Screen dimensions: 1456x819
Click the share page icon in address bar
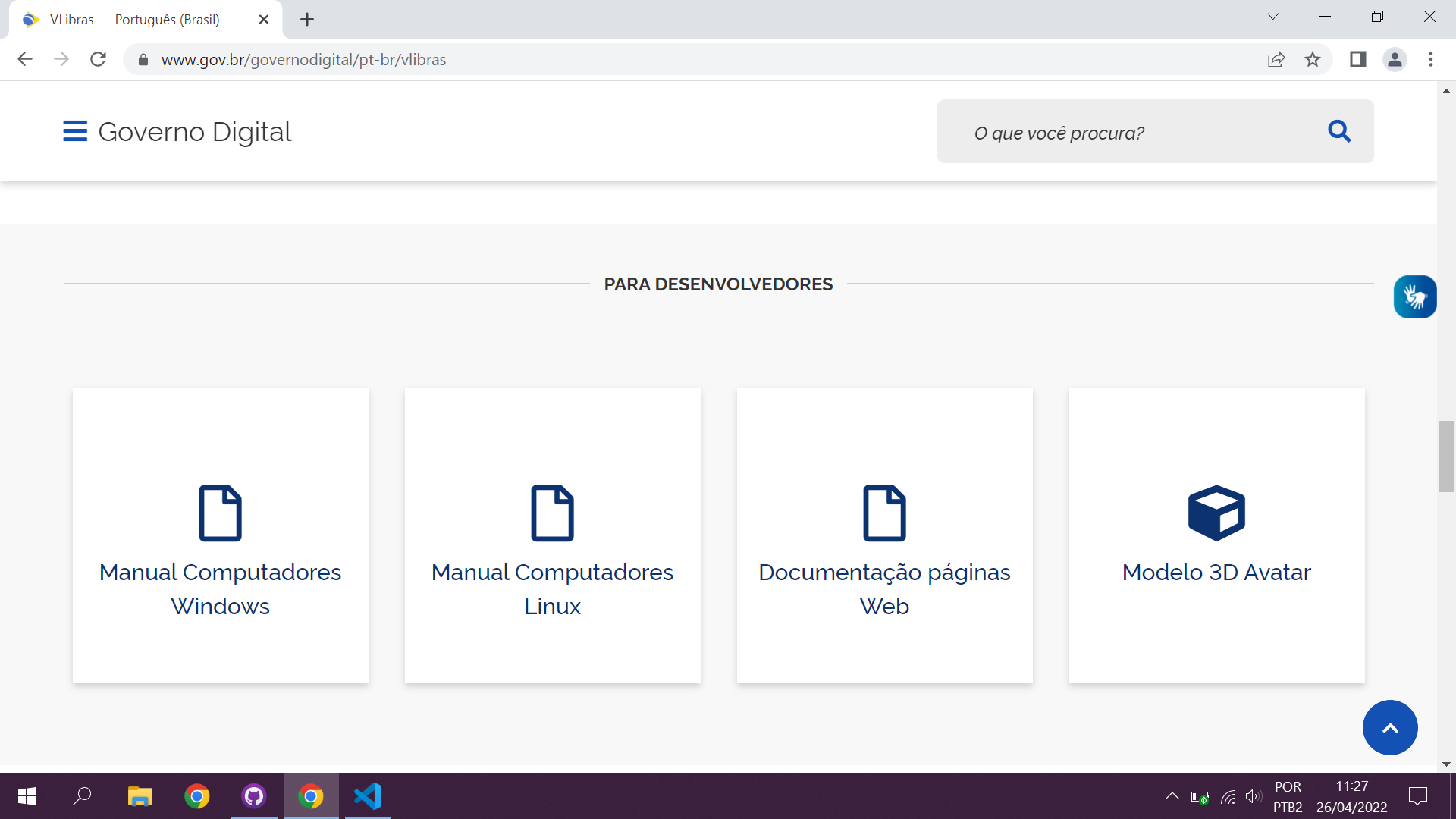(x=1276, y=59)
